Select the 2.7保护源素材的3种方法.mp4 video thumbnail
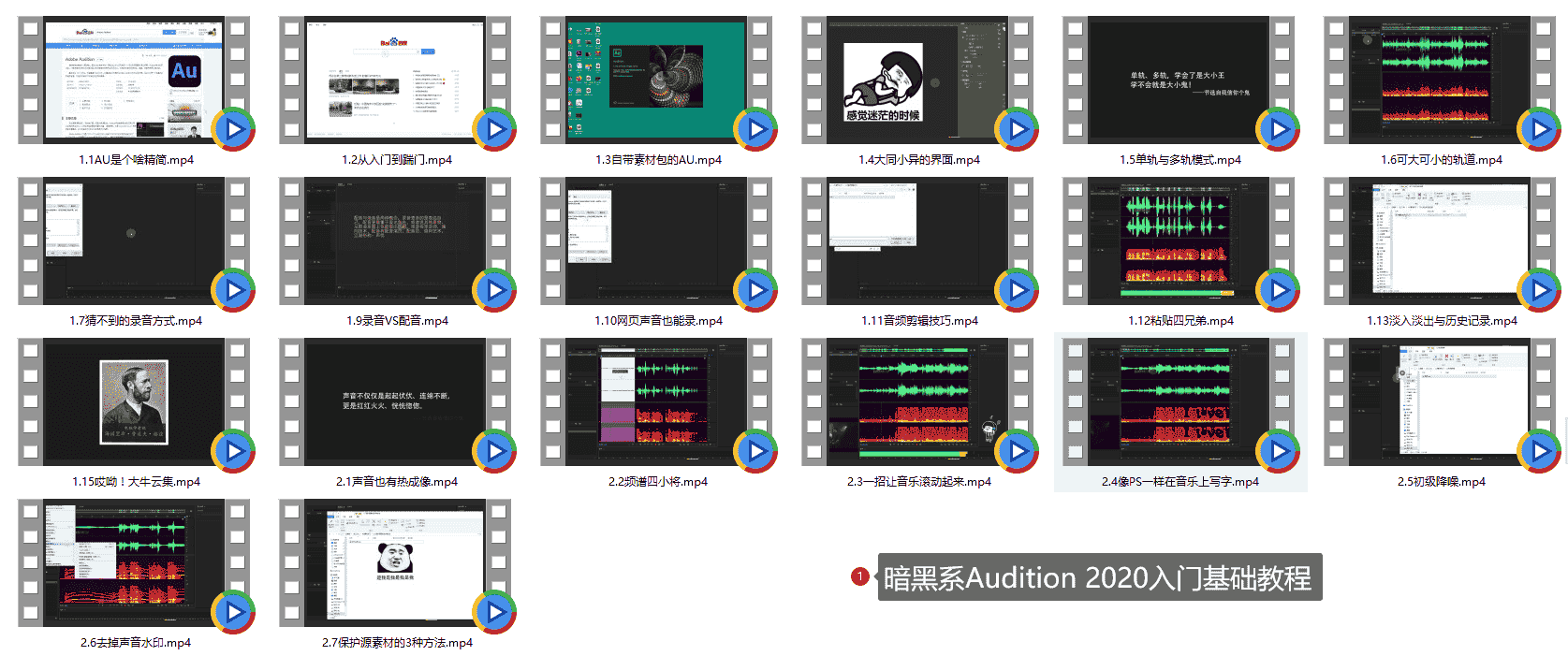This screenshot has width=1568, height=656. pyautogui.click(x=395, y=562)
